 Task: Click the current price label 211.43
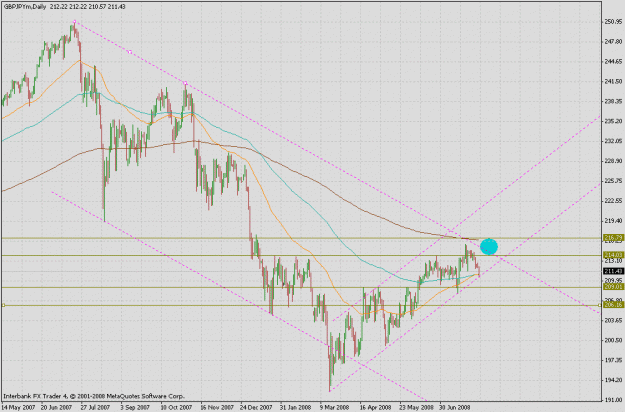613,271
